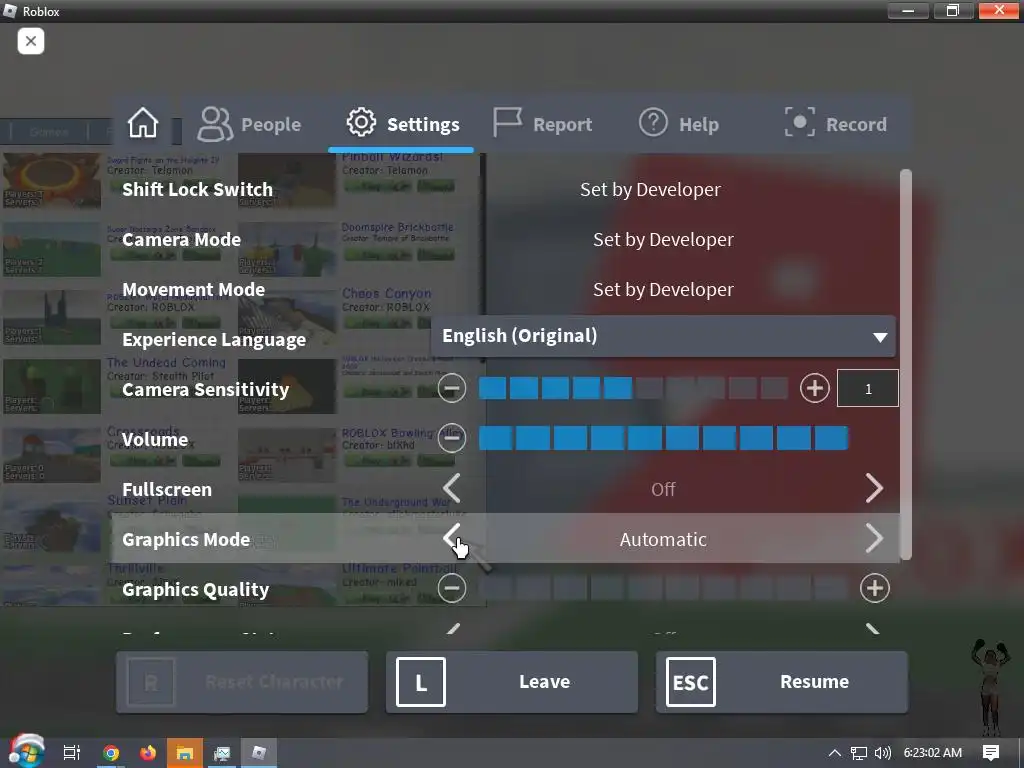
Task: Click the Camera Sensitivity value field
Action: point(868,389)
